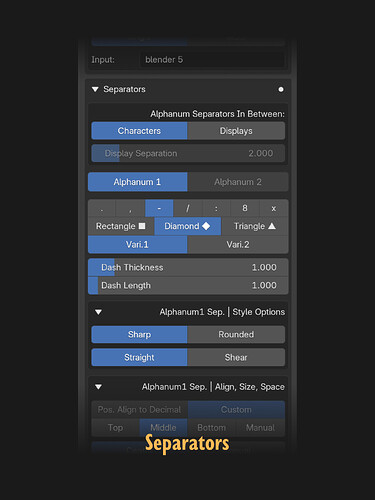Choose the 8 separator symbol

coord(245,209)
